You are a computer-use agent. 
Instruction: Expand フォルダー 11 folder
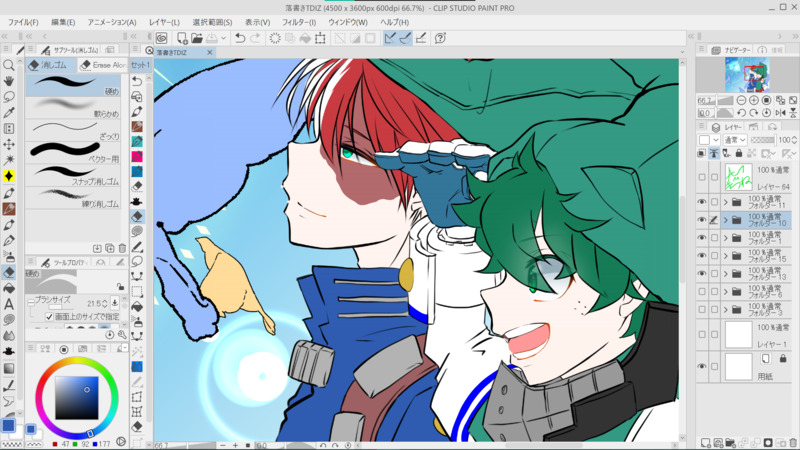point(726,203)
